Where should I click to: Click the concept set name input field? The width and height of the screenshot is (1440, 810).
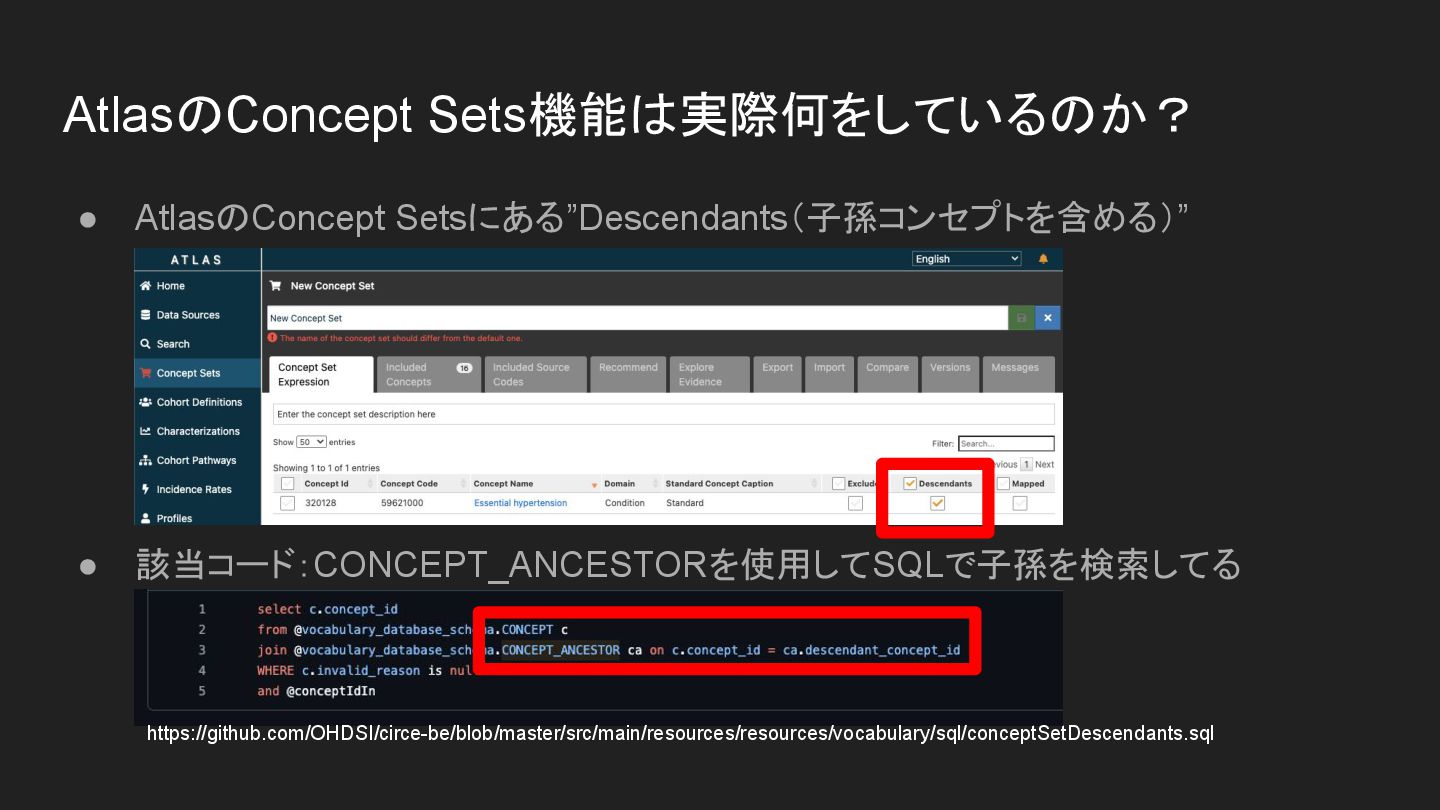(x=637, y=318)
